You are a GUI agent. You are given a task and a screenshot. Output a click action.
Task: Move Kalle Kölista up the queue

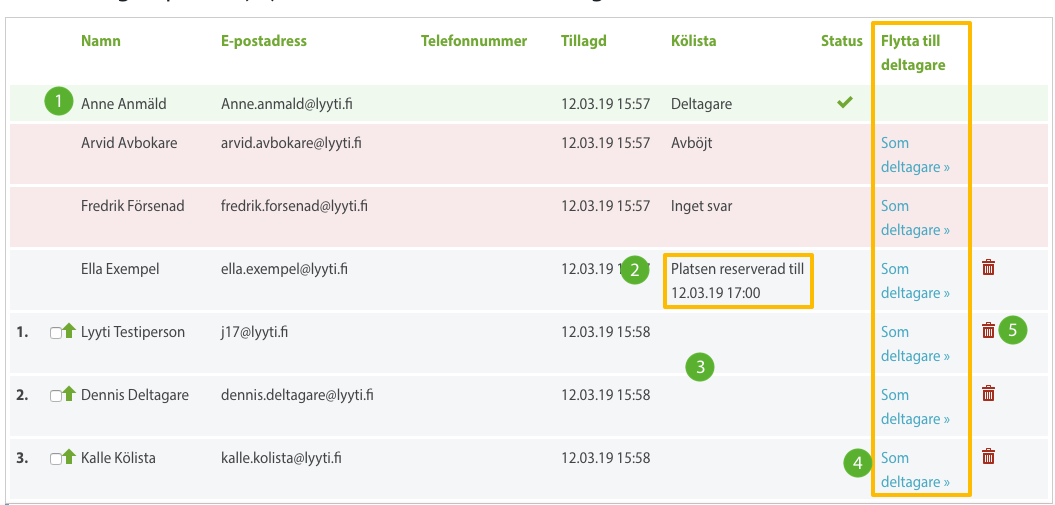[69, 458]
